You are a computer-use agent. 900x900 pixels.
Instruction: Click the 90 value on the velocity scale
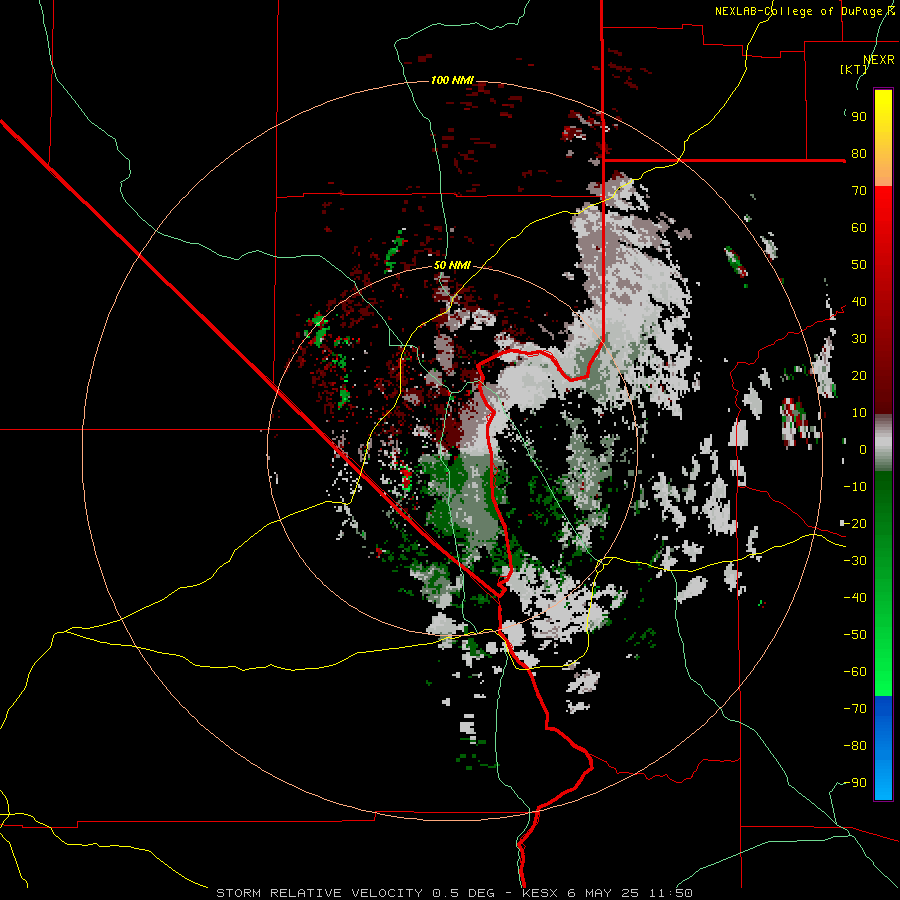tap(859, 117)
